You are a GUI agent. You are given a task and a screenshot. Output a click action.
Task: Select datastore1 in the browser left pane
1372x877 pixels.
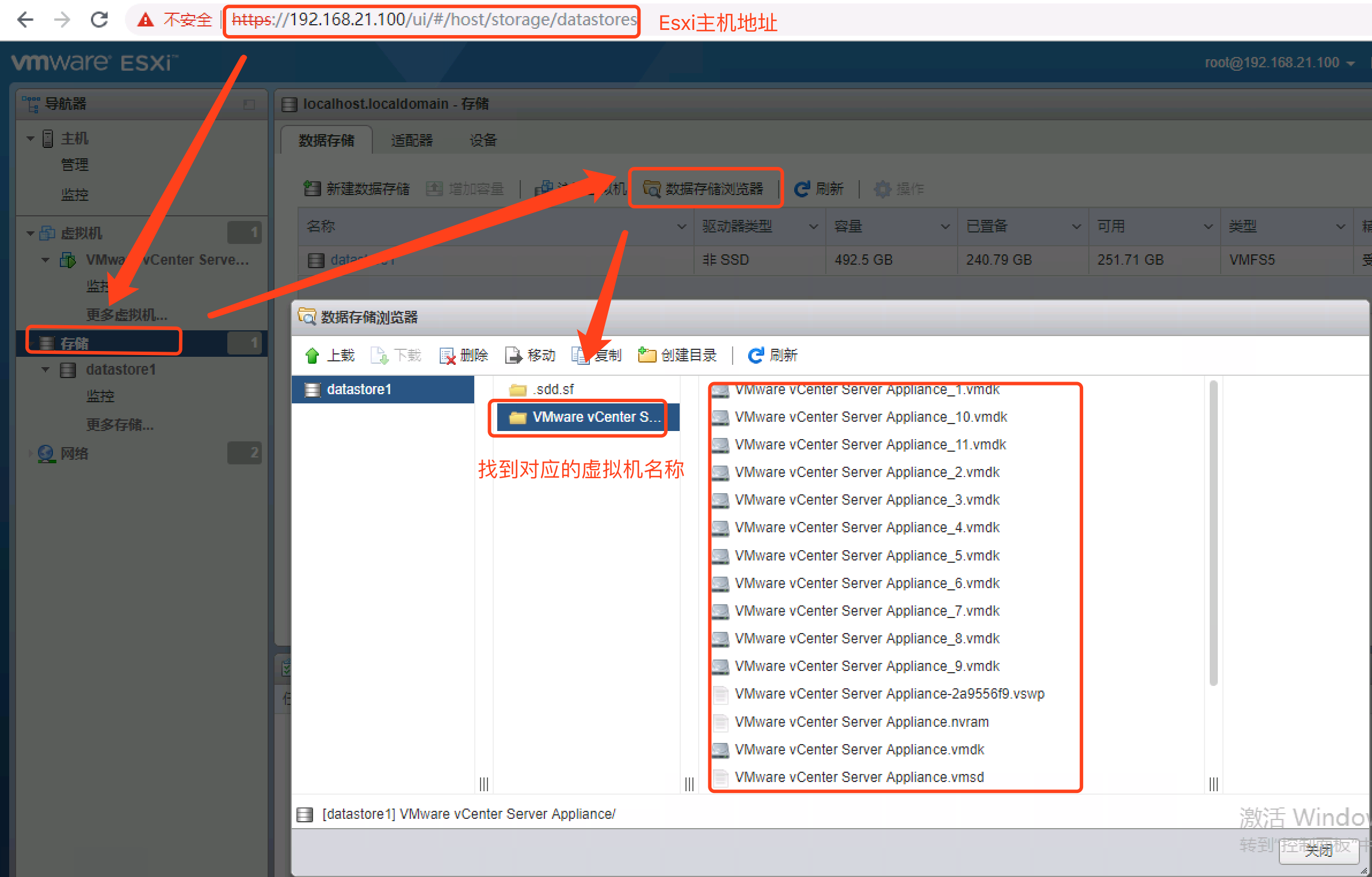click(383, 390)
